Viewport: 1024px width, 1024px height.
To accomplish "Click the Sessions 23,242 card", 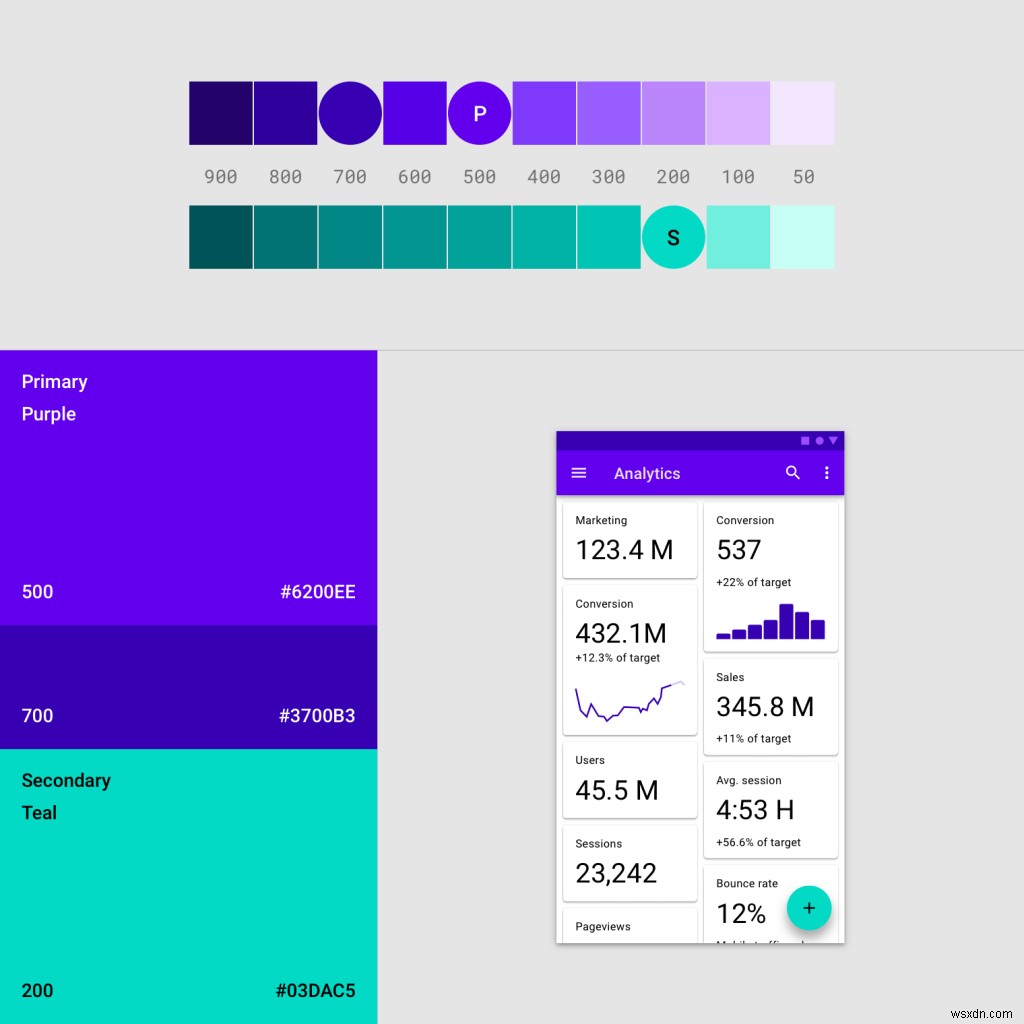I will click(630, 862).
